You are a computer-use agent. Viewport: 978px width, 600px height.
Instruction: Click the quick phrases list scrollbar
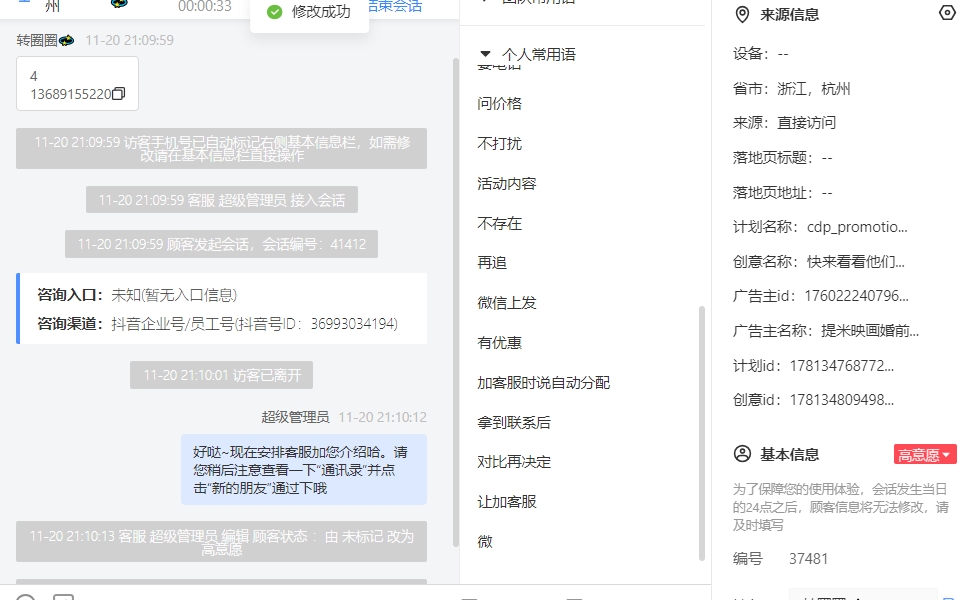point(702,433)
